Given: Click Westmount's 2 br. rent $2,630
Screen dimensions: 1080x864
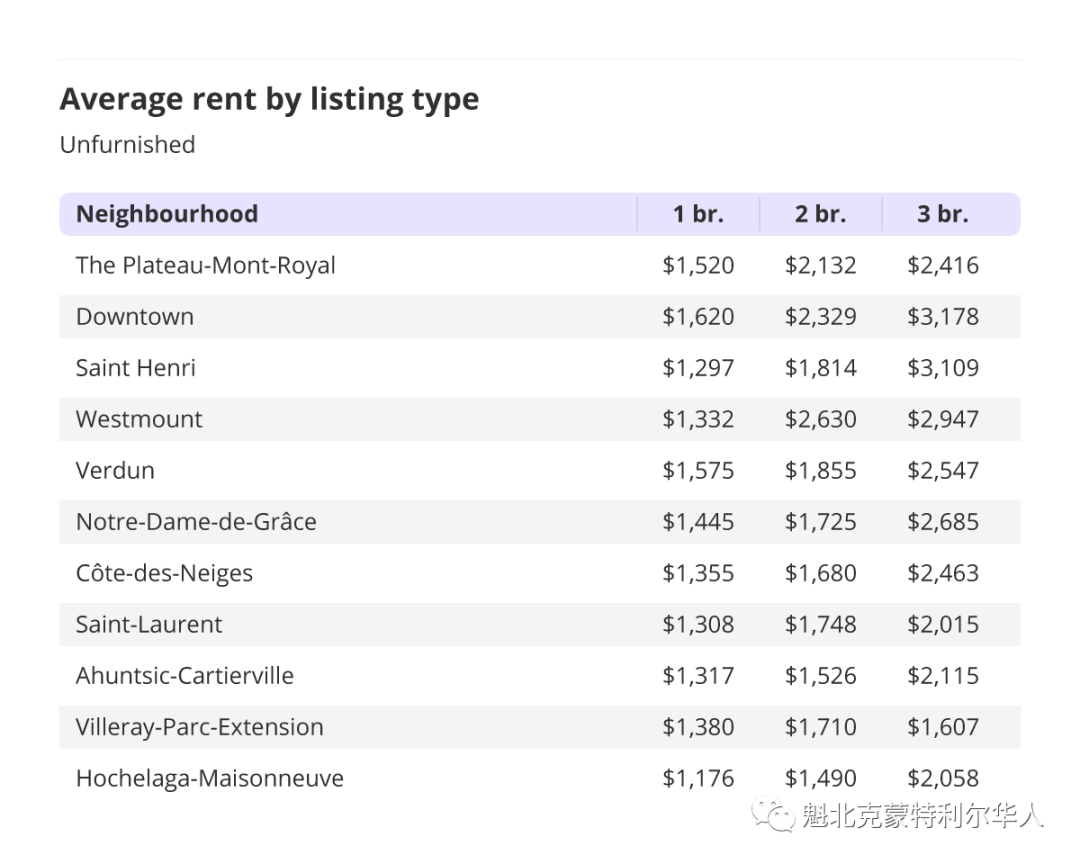Looking at the screenshot, I should (x=820, y=420).
